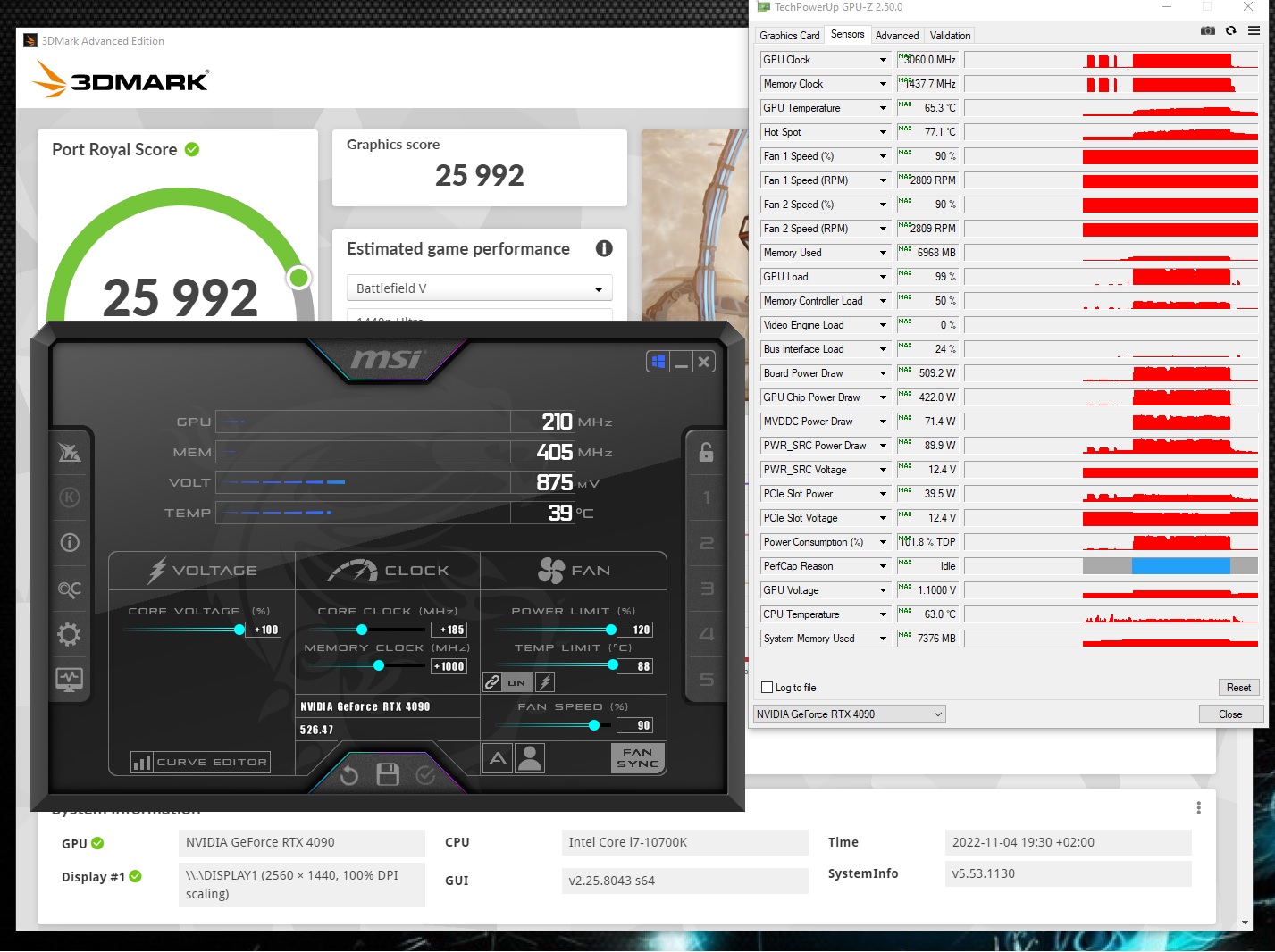This screenshot has height=952, width=1275.
Task: Adjust the Memory Clock slider
Action: pos(379,665)
